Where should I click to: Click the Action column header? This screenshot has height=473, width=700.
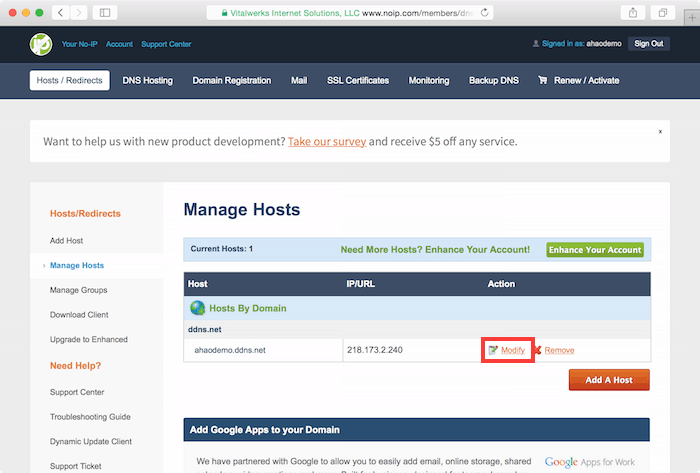coord(501,284)
